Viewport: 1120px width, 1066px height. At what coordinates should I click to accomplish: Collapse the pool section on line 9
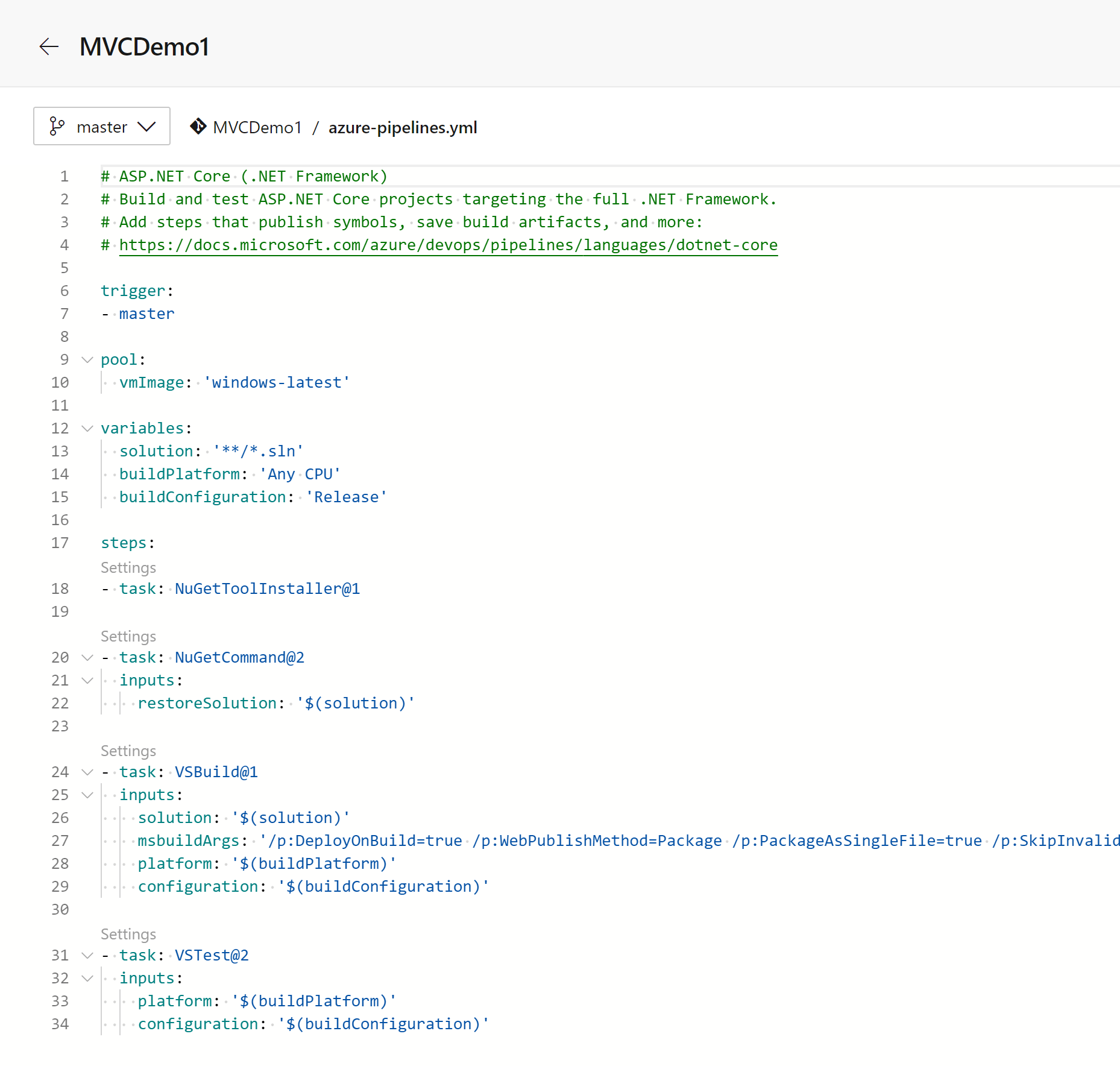(87, 359)
